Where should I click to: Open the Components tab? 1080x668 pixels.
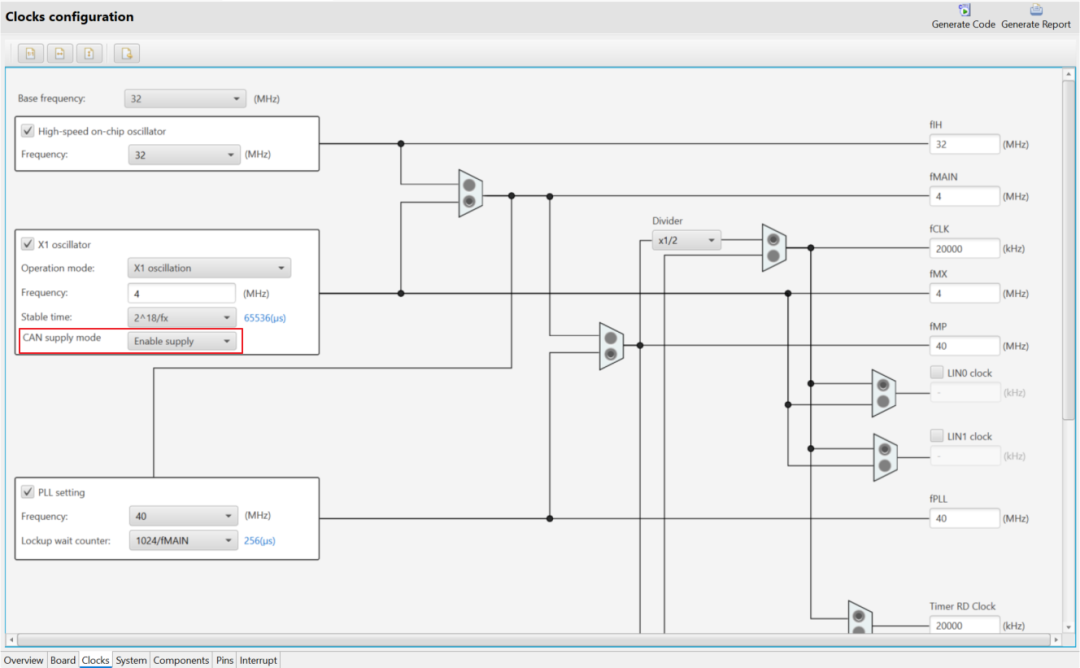[181, 660]
